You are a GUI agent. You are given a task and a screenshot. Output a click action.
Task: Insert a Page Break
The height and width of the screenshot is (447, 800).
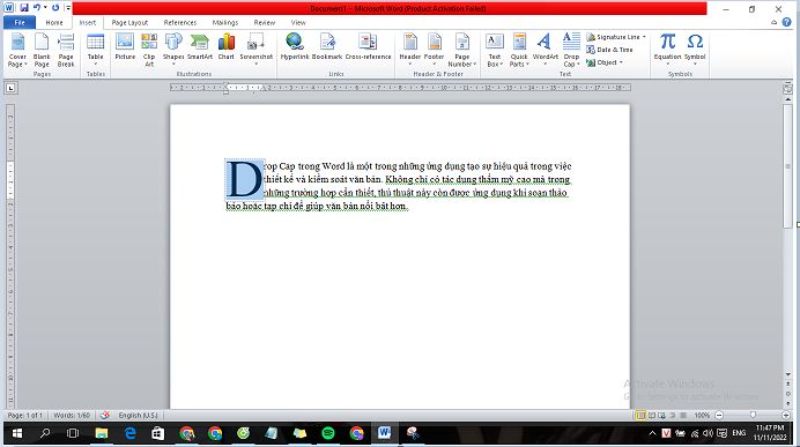point(66,50)
